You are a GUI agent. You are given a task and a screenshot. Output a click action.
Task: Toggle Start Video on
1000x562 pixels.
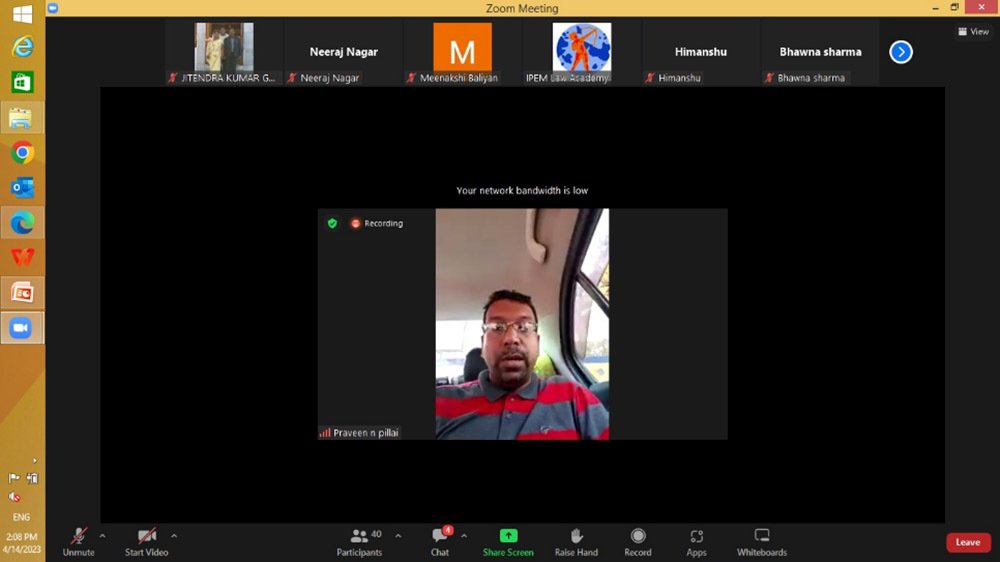point(146,541)
